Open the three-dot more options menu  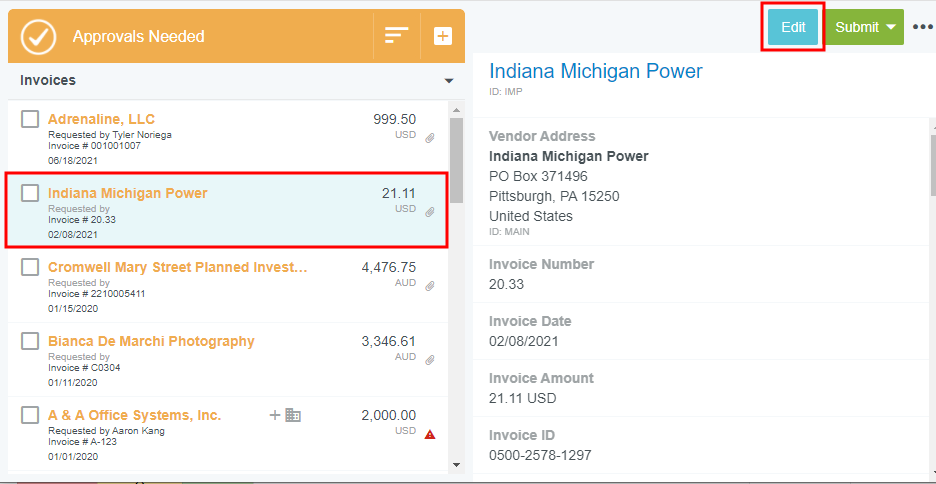(x=922, y=27)
